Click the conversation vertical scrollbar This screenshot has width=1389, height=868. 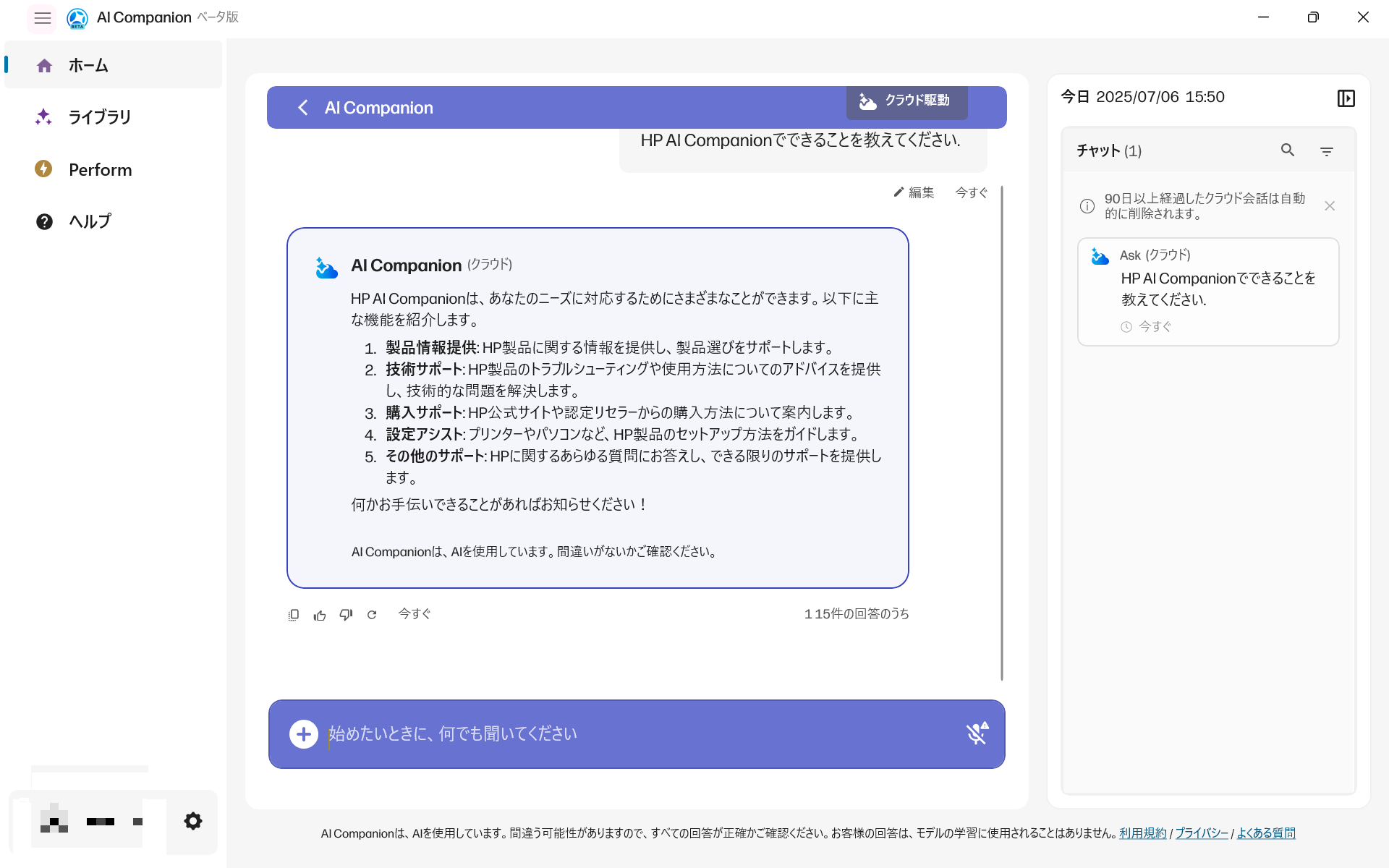[x=1002, y=433]
